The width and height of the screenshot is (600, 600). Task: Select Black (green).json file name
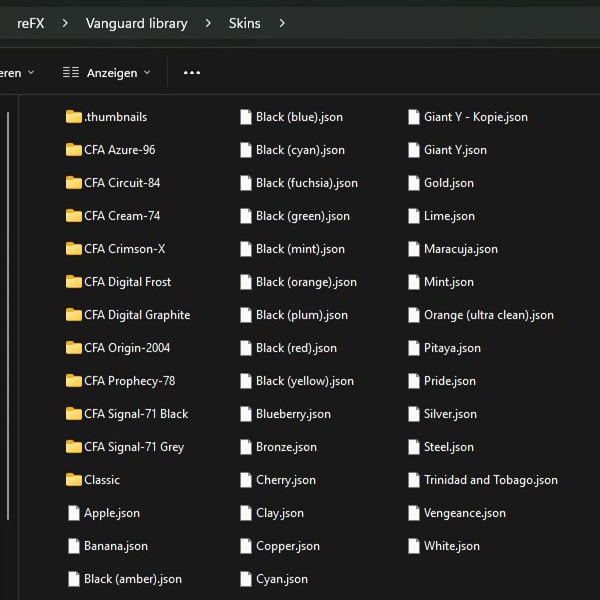pyautogui.click(x=303, y=216)
